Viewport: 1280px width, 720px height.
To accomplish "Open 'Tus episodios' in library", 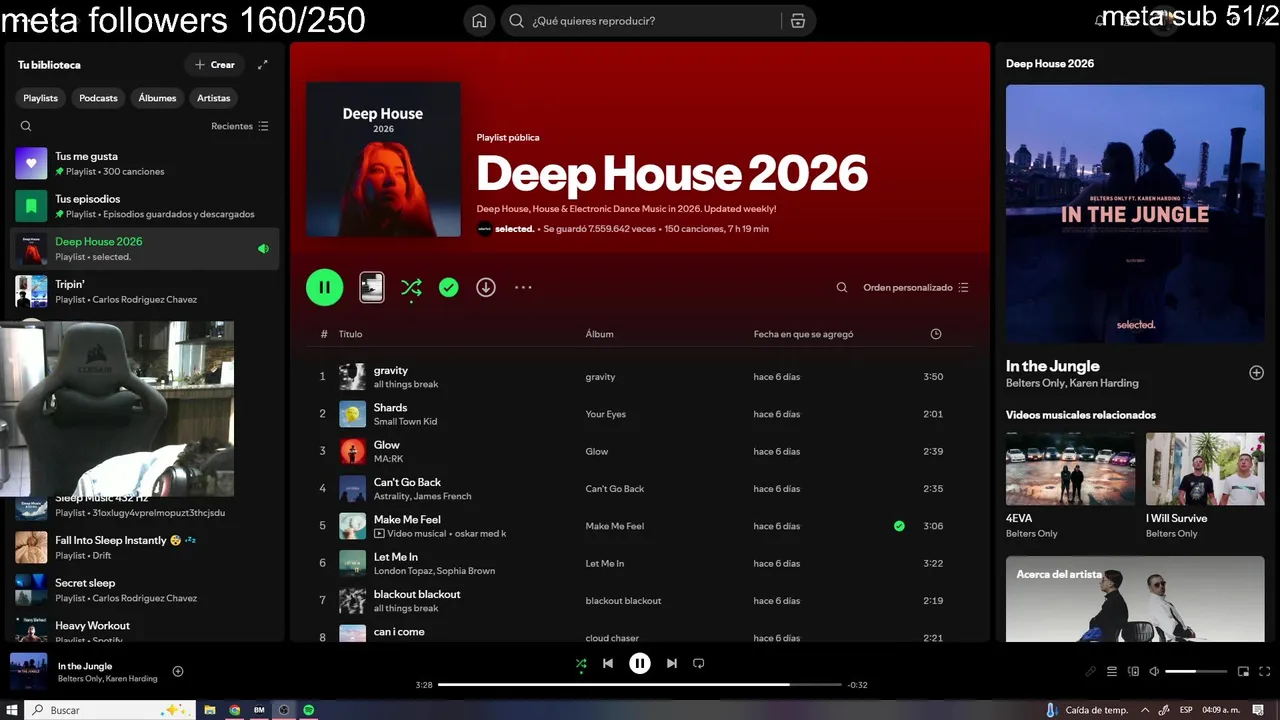I will [x=145, y=206].
